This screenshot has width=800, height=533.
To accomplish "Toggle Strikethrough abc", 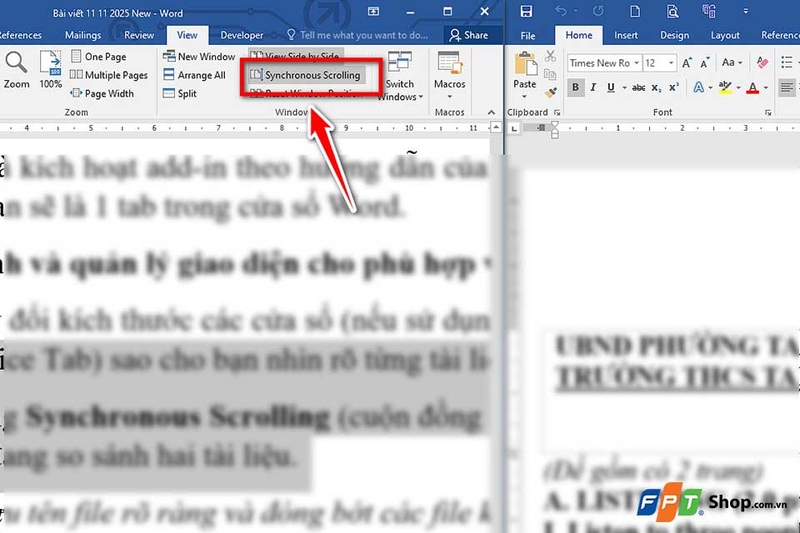I will click(x=638, y=88).
